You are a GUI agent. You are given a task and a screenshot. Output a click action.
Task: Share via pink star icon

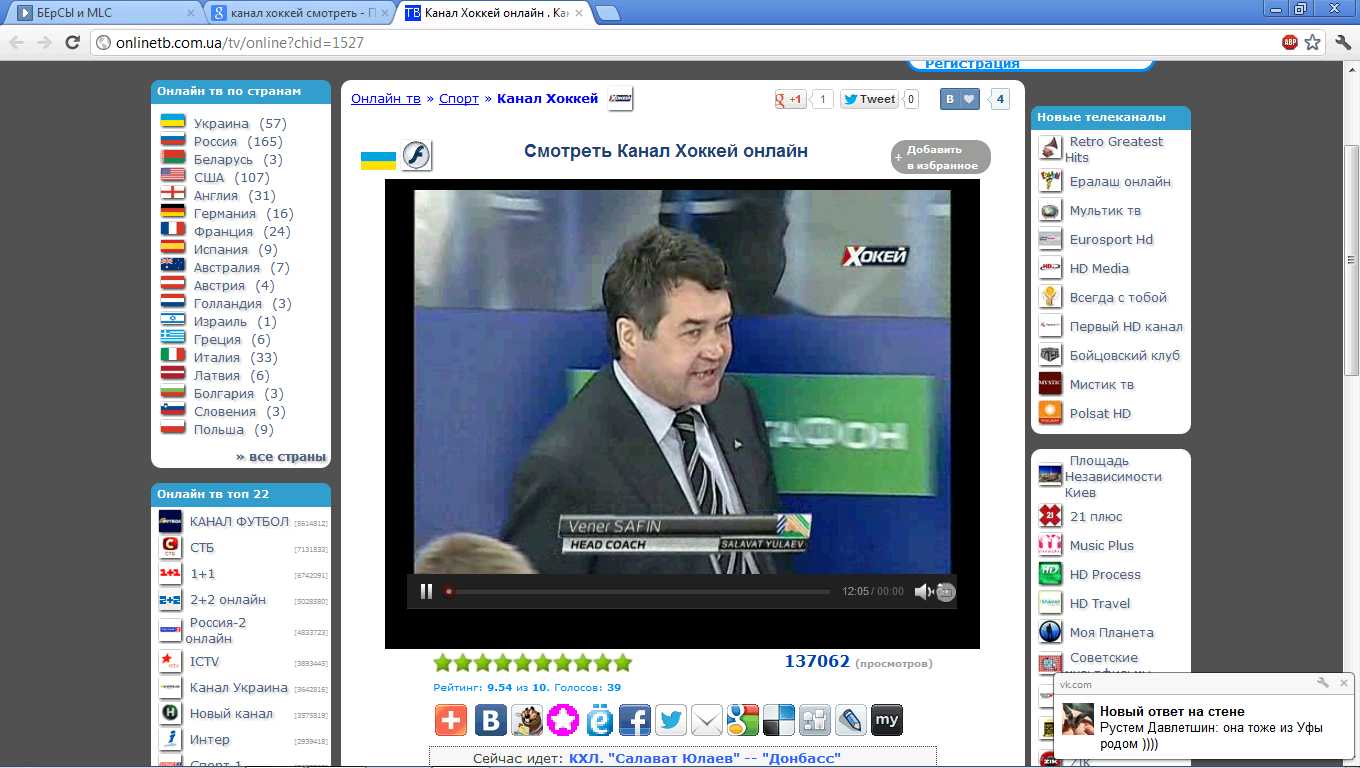563,720
